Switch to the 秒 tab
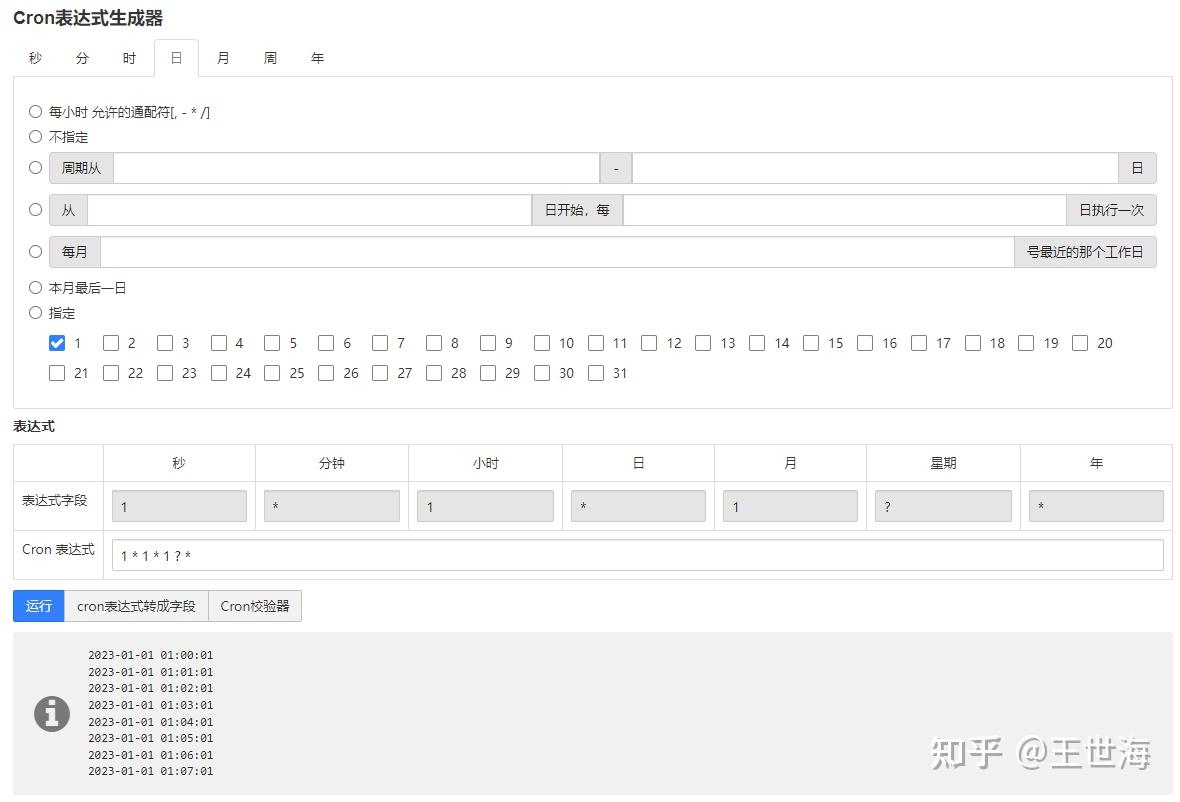 tap(35, 58)
